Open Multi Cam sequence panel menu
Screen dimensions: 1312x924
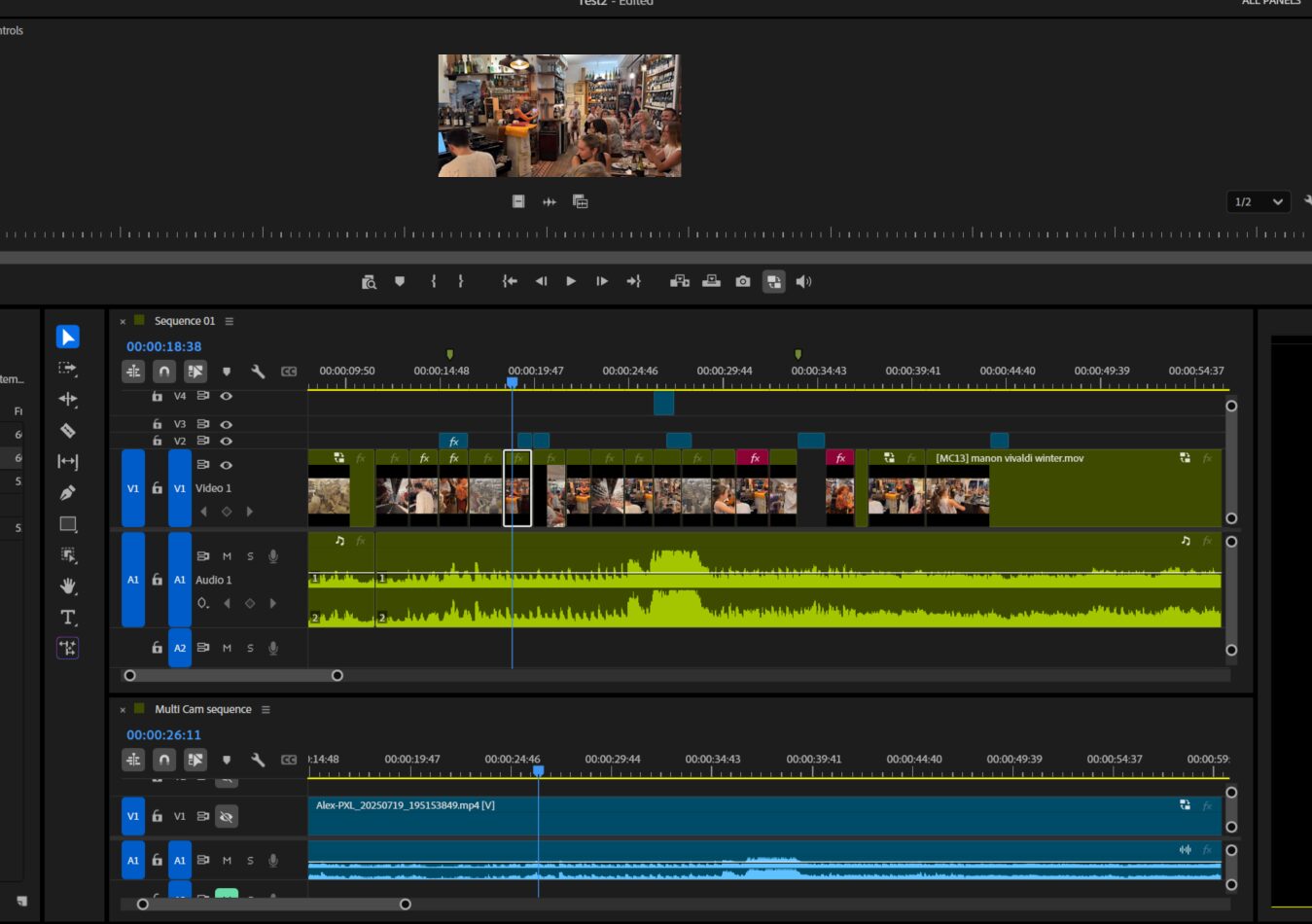266,709
